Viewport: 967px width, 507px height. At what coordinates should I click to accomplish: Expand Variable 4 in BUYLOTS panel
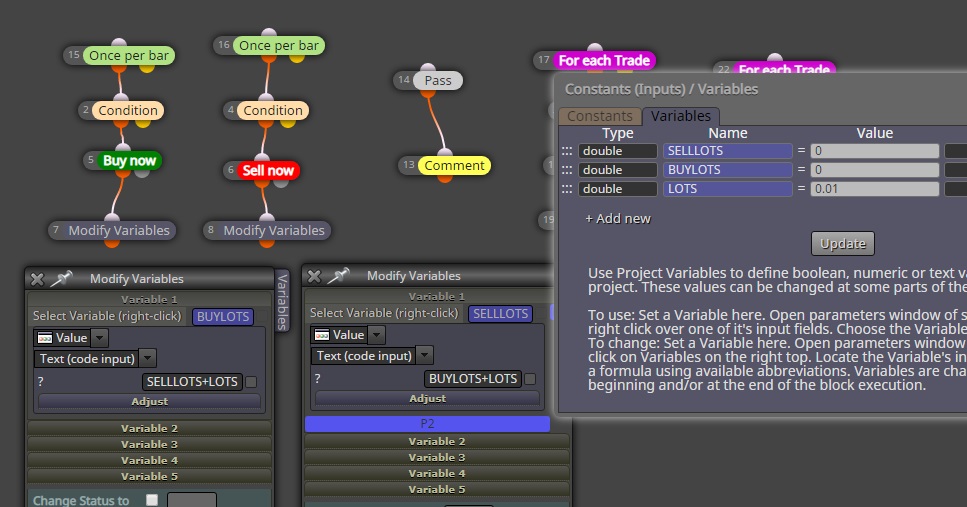[x=149, y=460]
